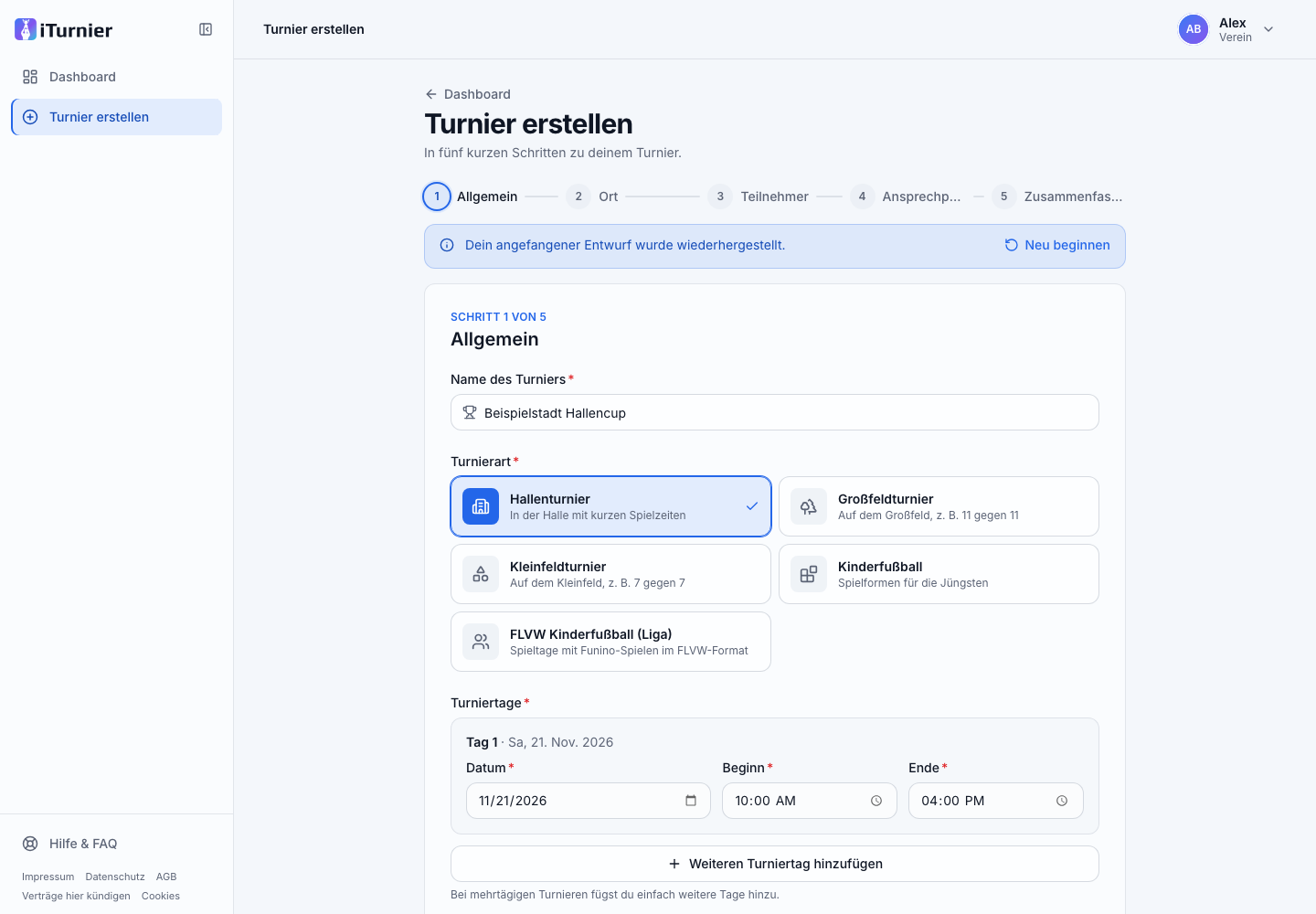
Task: Click the iTurnier logo icon
Action: [26, 29]
